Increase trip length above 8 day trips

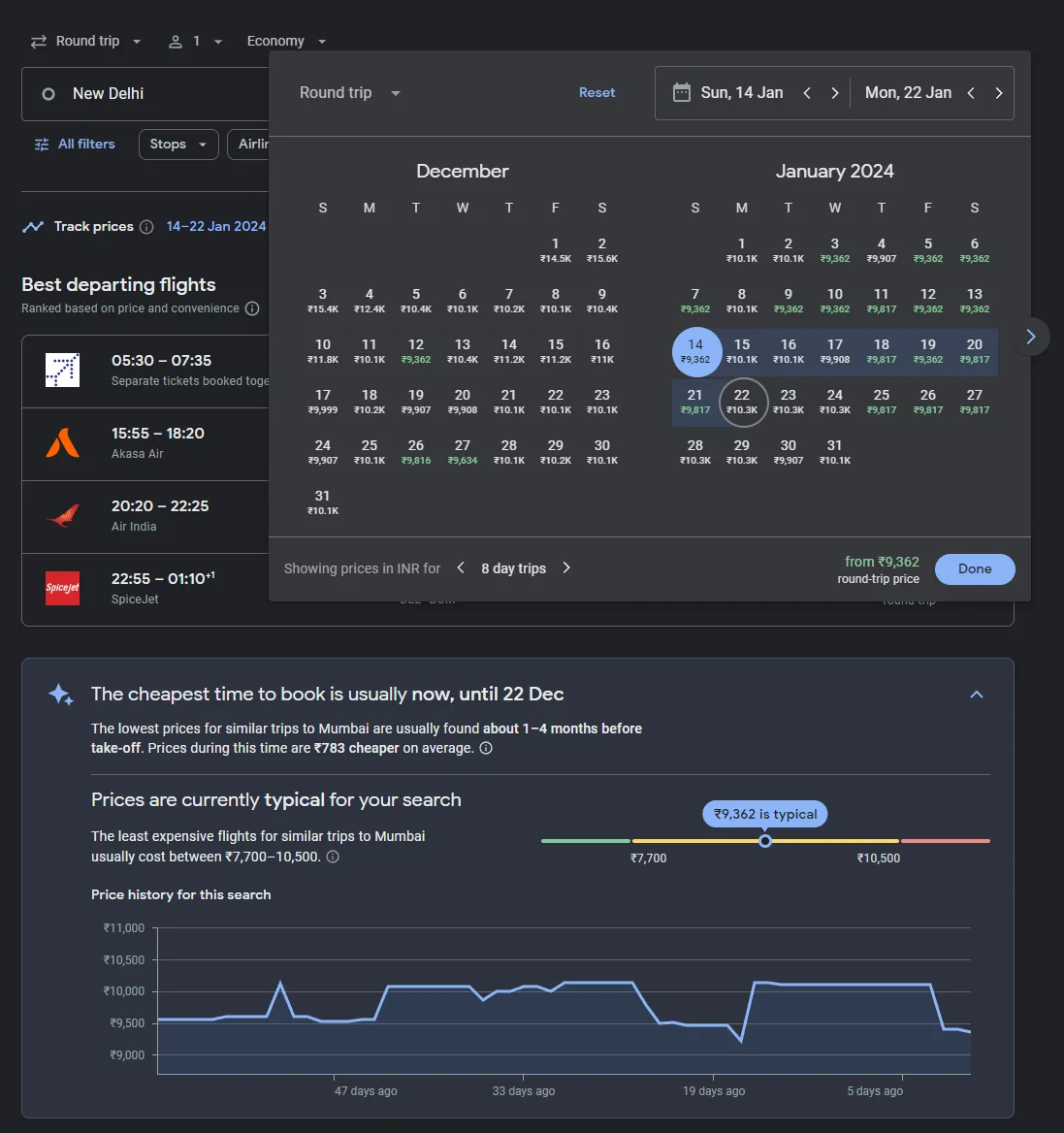pyautogui.click(x=566, y=567)
